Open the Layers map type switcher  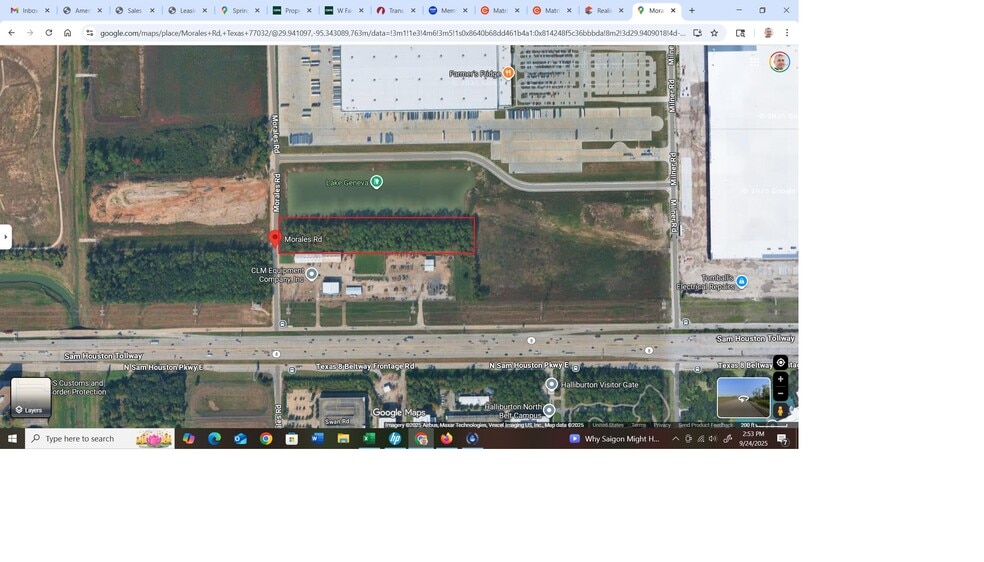pyautogui.click(x=31, y=397)
